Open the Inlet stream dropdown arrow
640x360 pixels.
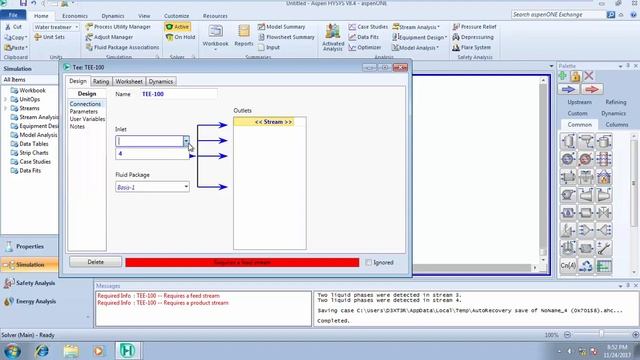click(186, 141)
